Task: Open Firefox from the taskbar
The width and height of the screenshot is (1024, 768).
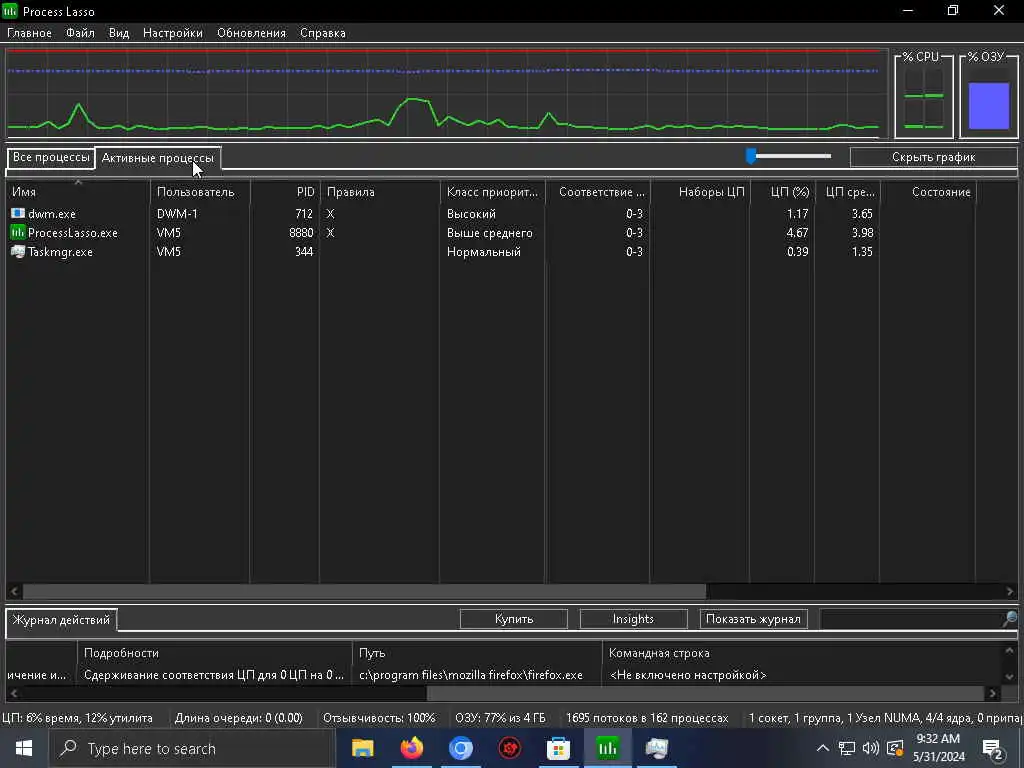Action: point(411,748)
